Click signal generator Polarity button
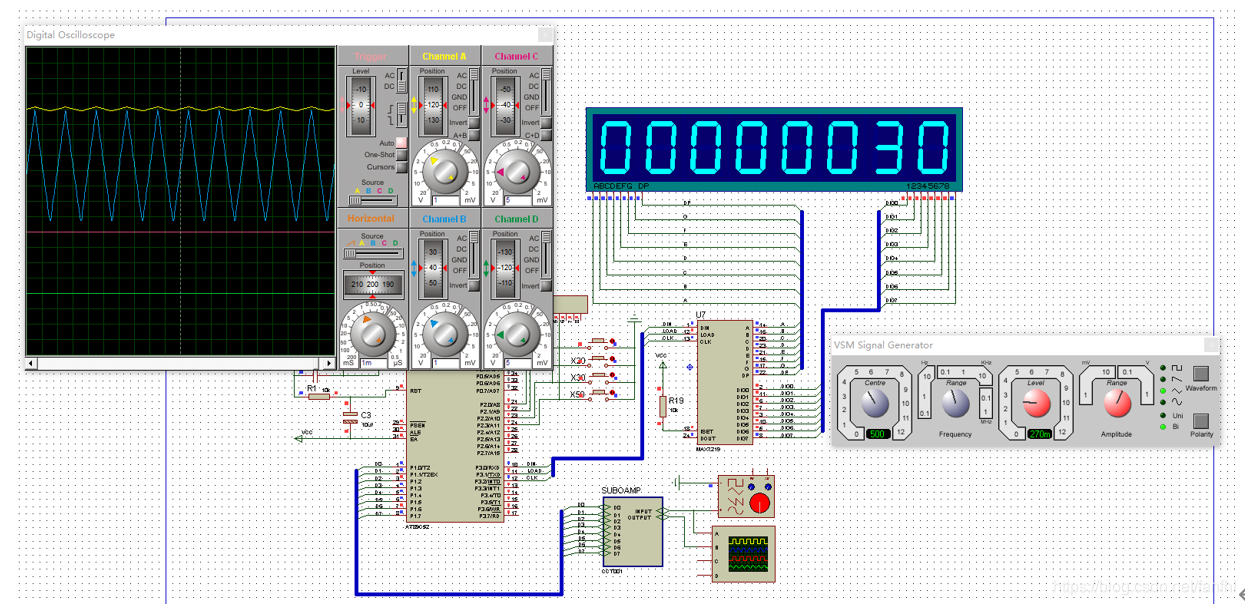 (1201, 421)
